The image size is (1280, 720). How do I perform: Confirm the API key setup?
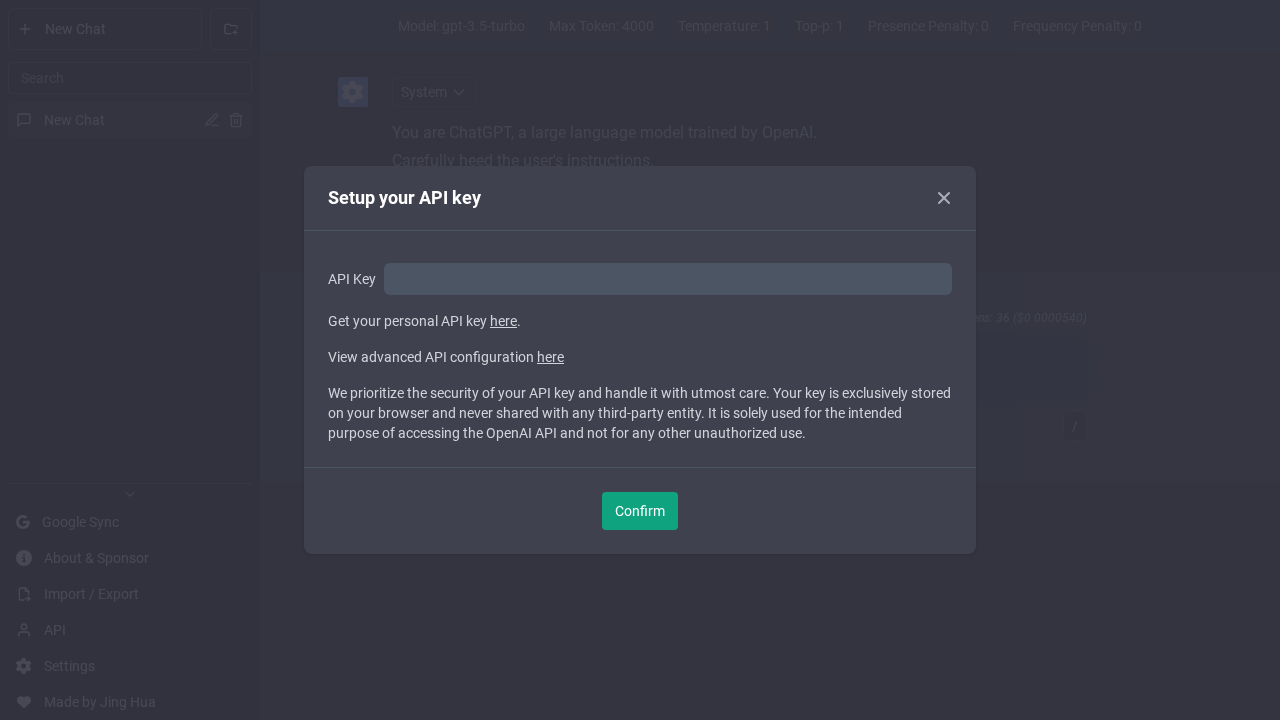pyautogui.click(x=640, y=511)
